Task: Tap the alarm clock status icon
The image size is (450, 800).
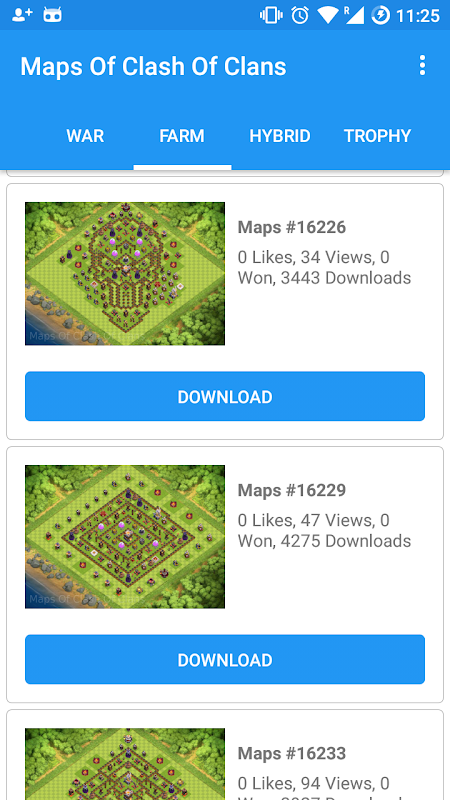Action: coord(300,15)
